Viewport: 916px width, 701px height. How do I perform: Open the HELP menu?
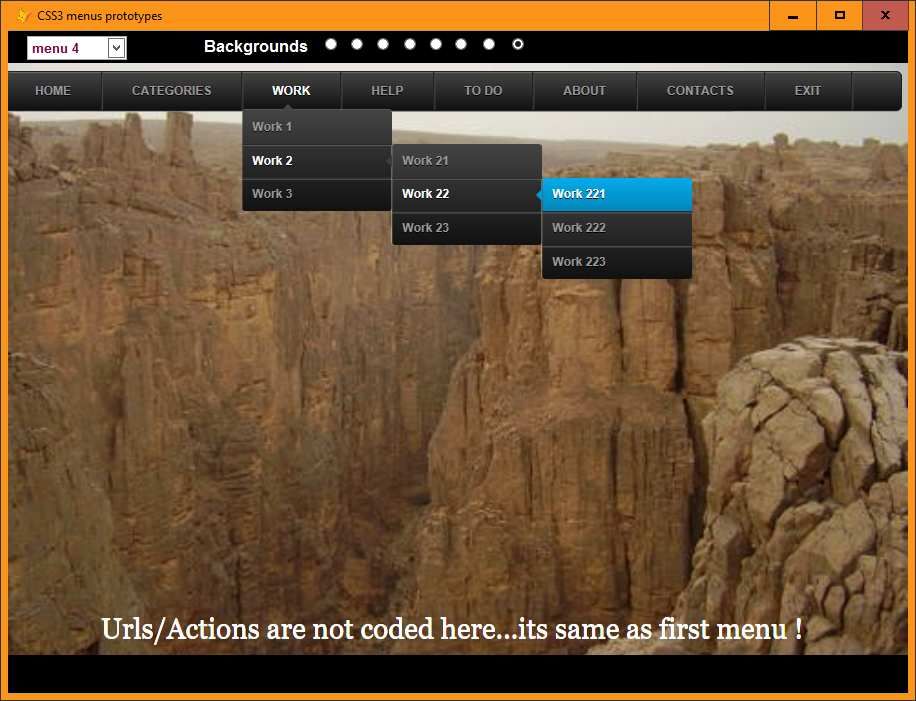pos(388,90)
